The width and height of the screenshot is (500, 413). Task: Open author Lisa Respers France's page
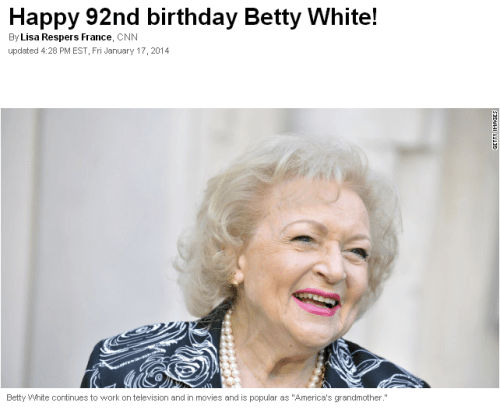click(x=66, y=37)
